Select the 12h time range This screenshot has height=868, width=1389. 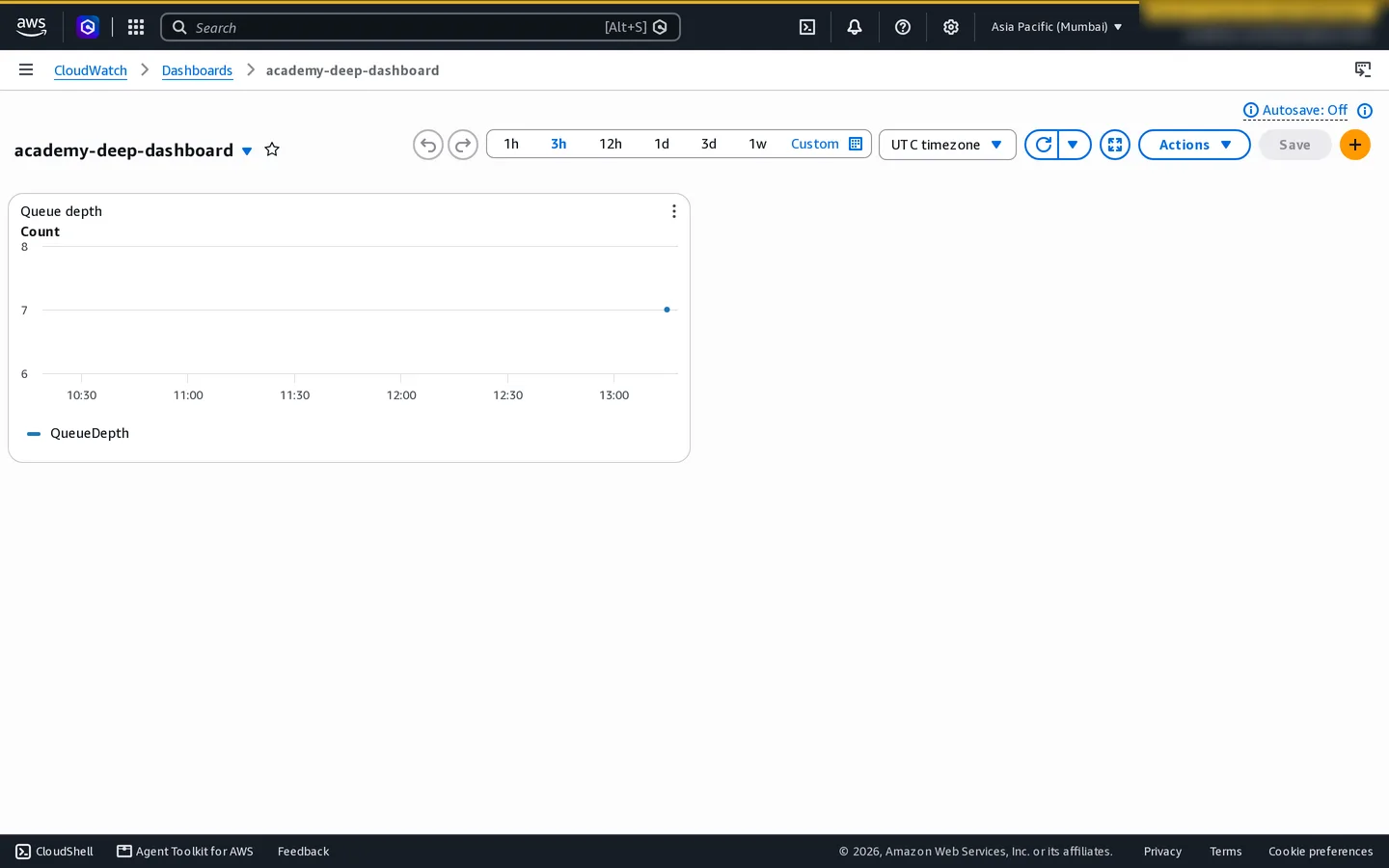(x=611, y=144)
